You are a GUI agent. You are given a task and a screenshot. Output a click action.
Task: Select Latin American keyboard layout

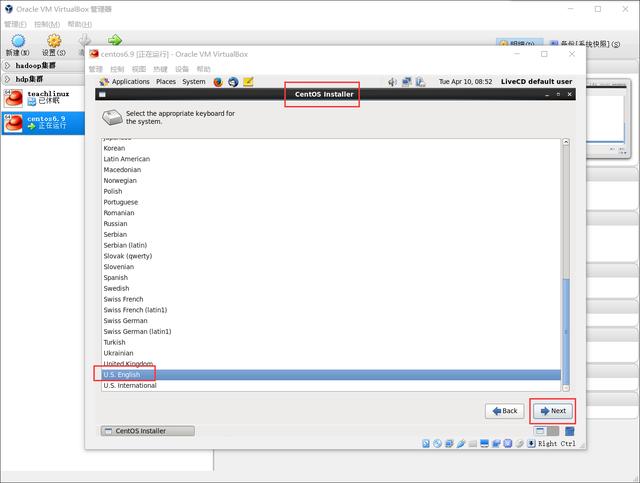pyautogui.click(x=331, y=159)
